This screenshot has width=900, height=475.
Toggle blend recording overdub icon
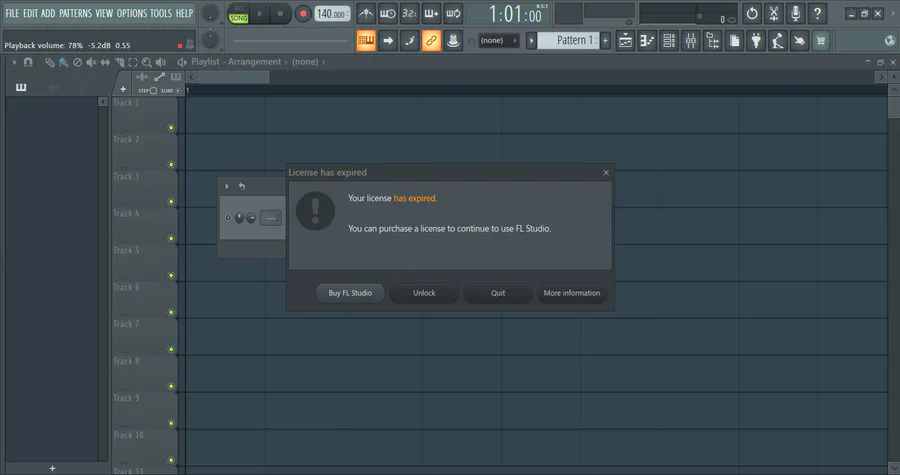(431, 13)
